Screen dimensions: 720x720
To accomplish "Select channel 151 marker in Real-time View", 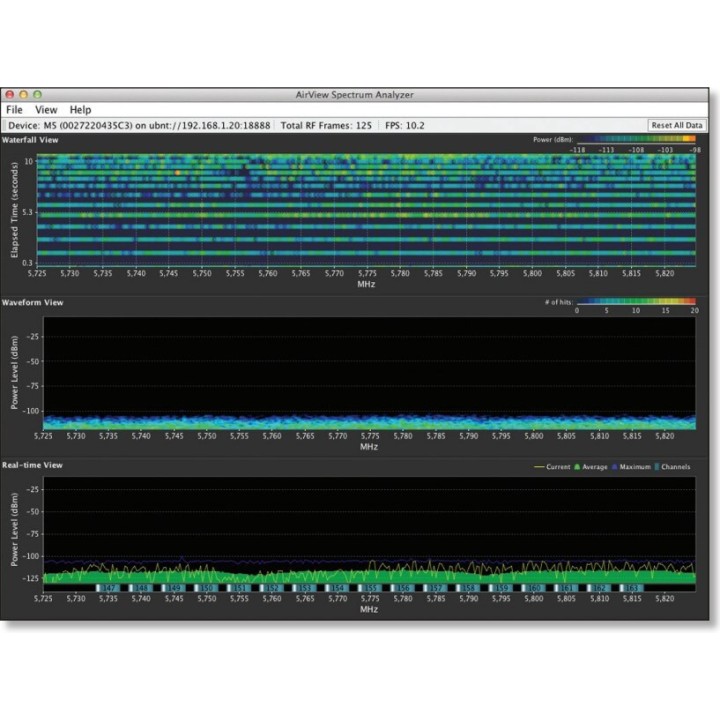I will (x=239, y=588).
